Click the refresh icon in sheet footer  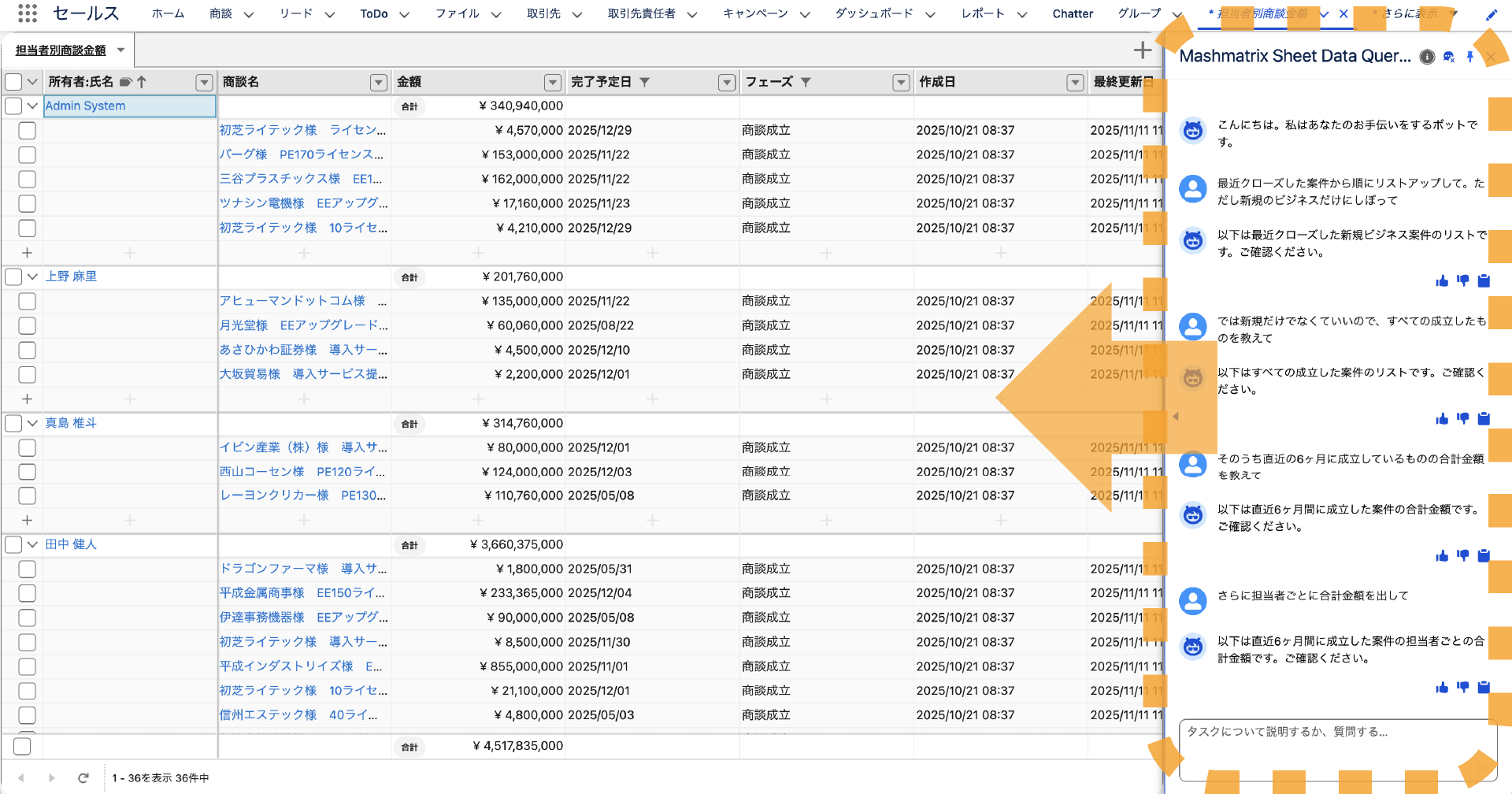coord(83,777)
